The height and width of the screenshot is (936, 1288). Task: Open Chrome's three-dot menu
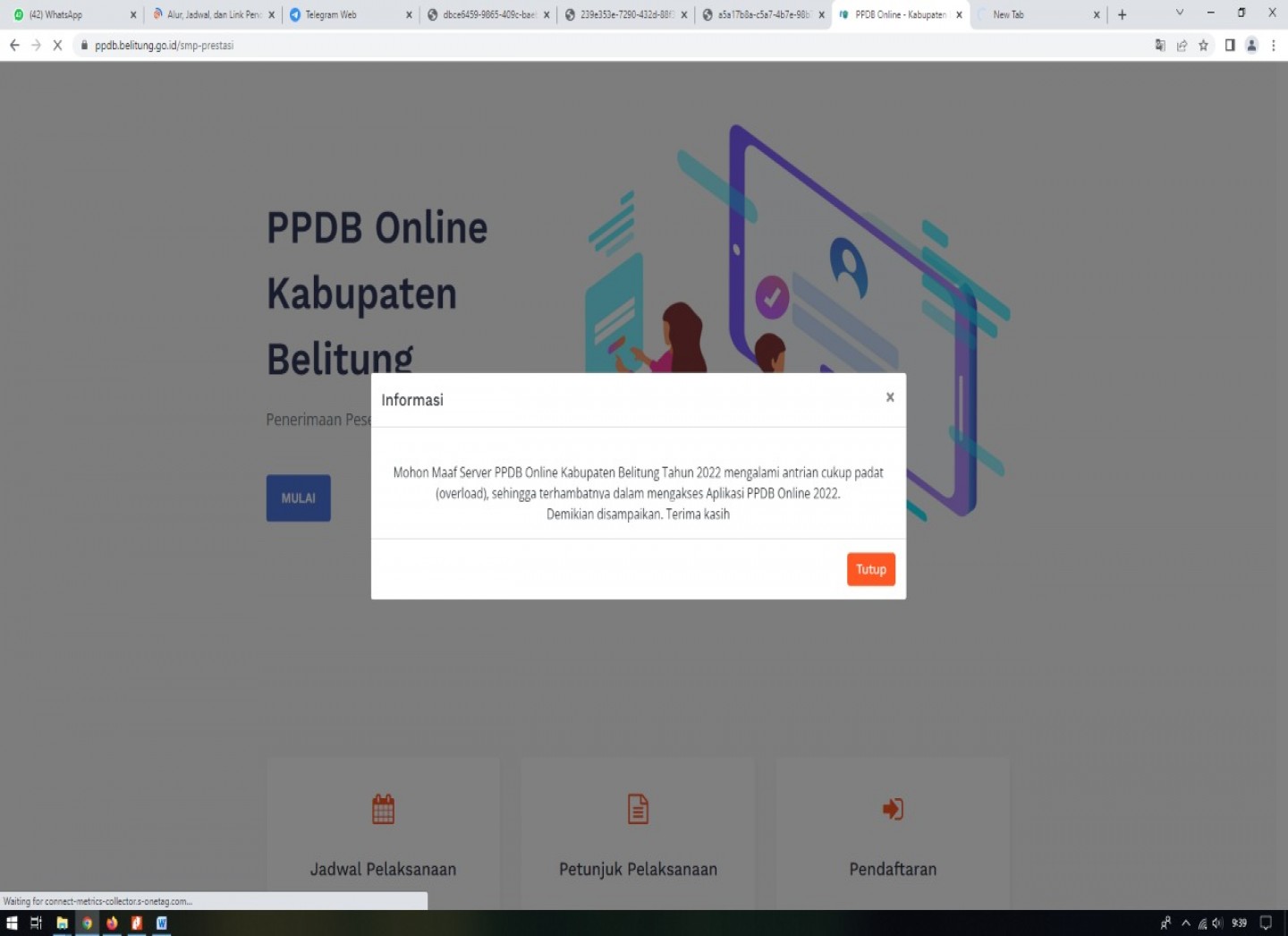[1273, 46]
